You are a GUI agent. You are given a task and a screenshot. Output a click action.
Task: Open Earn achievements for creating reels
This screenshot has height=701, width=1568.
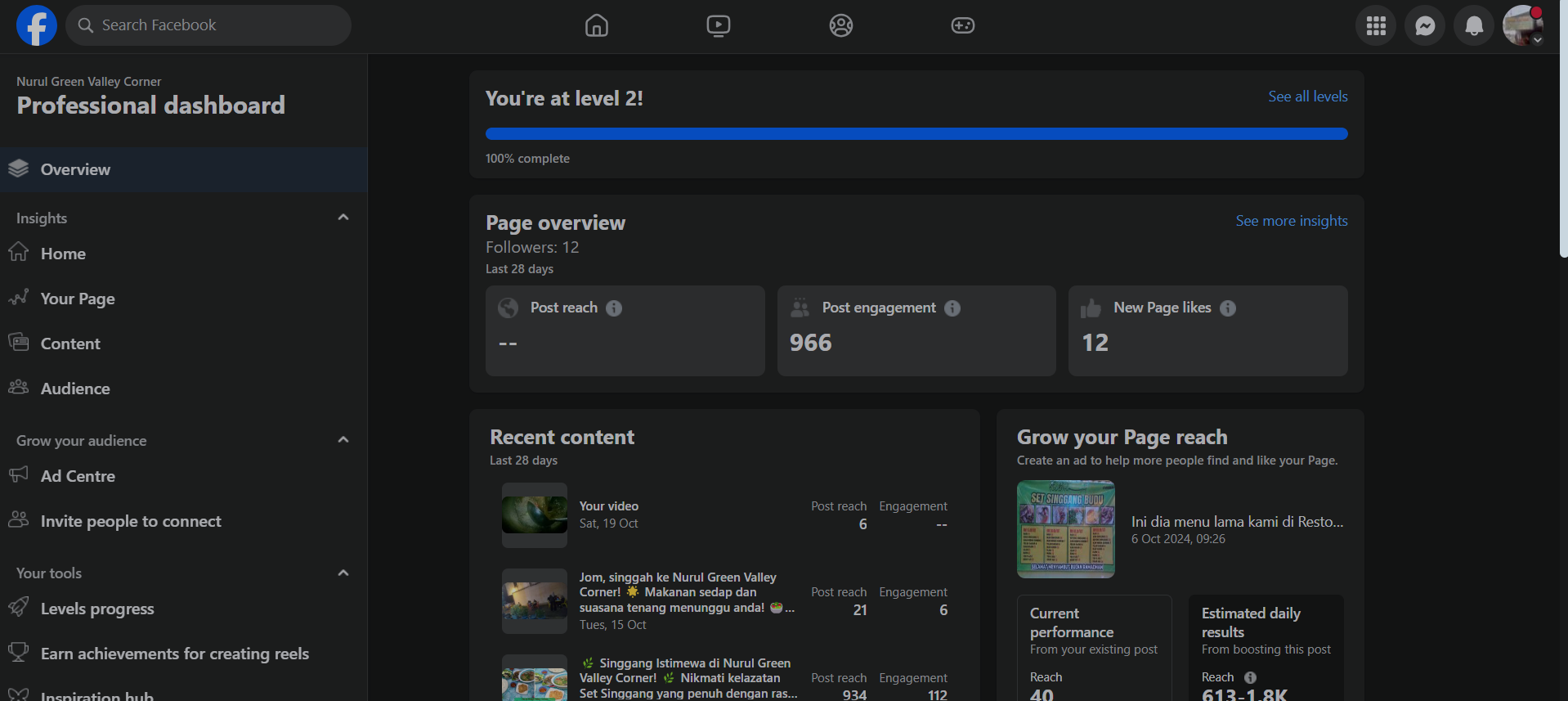point(184,654)
